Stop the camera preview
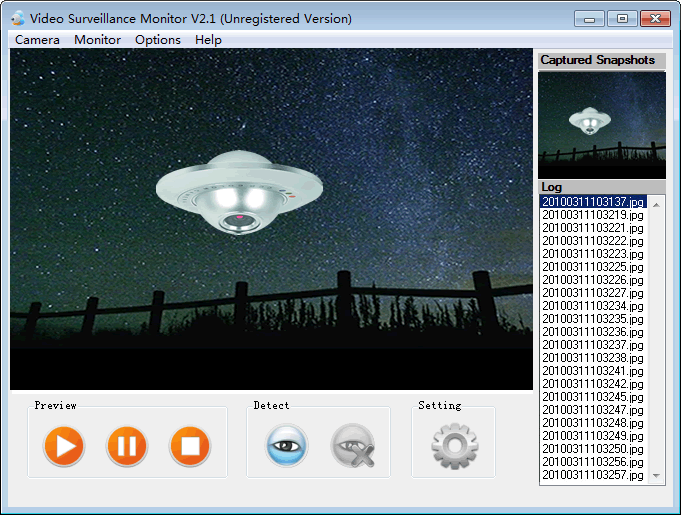 point(190,445)
